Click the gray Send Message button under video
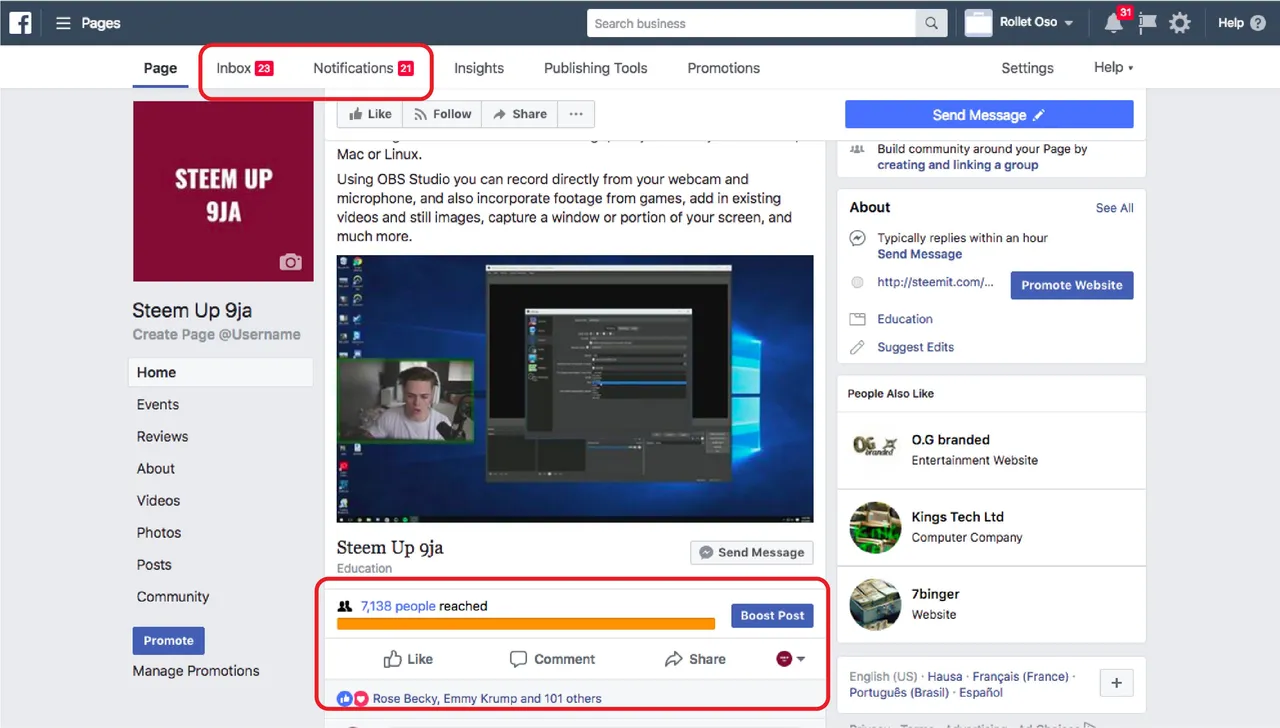Image resolution: width=1280 pixels, height=728 pixels. (752, 552)
